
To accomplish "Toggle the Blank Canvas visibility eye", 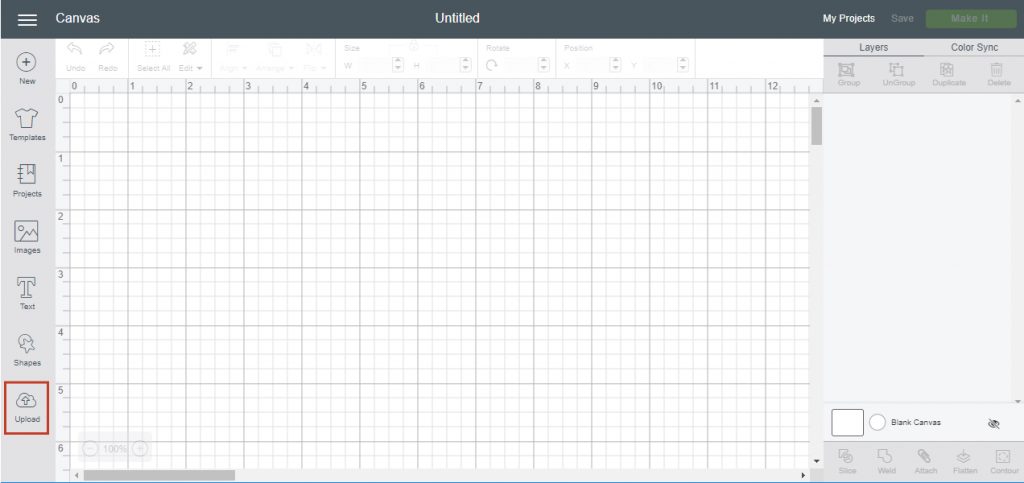I will (x=993, y=423).
